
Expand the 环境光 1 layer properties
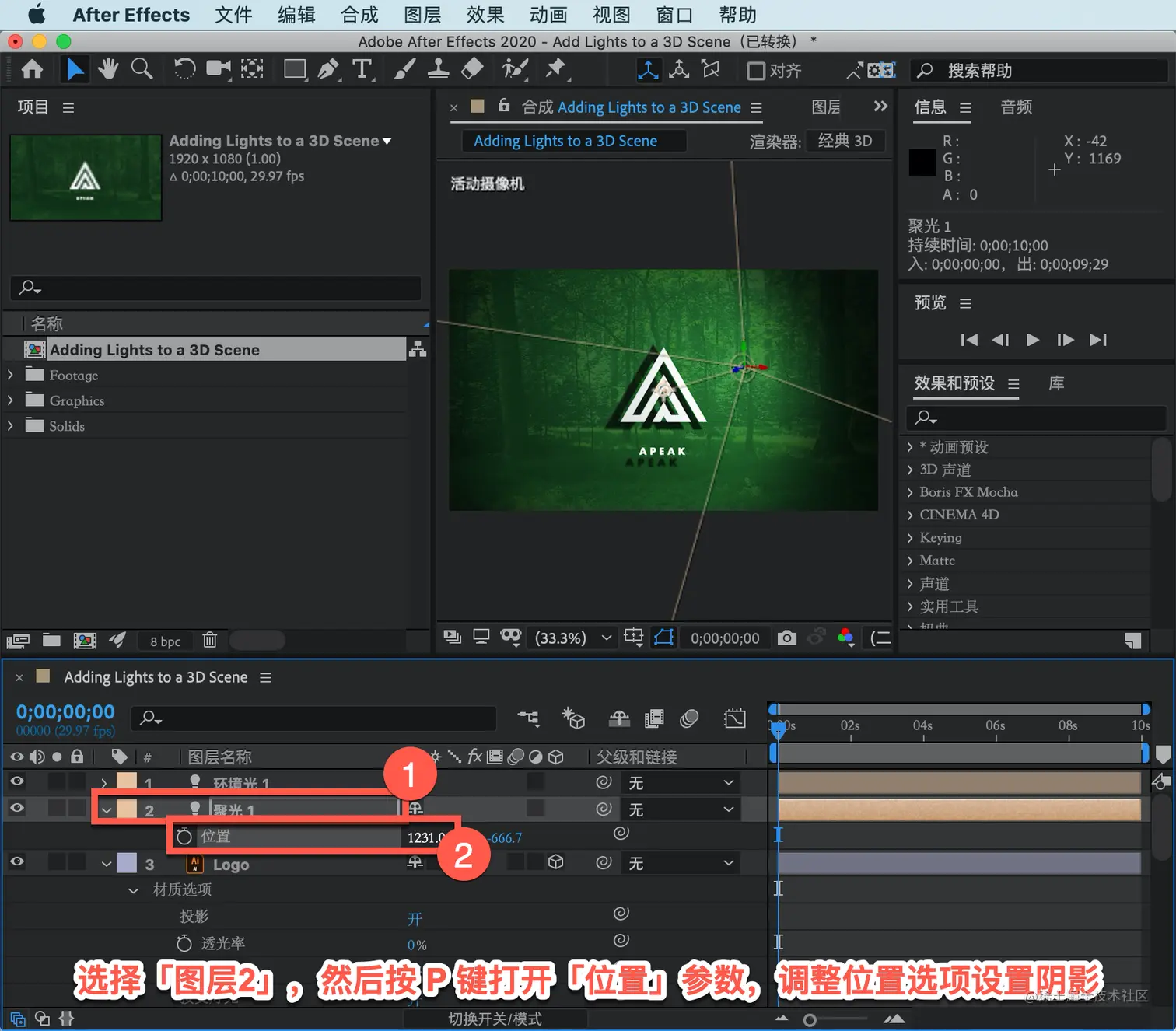103,783
